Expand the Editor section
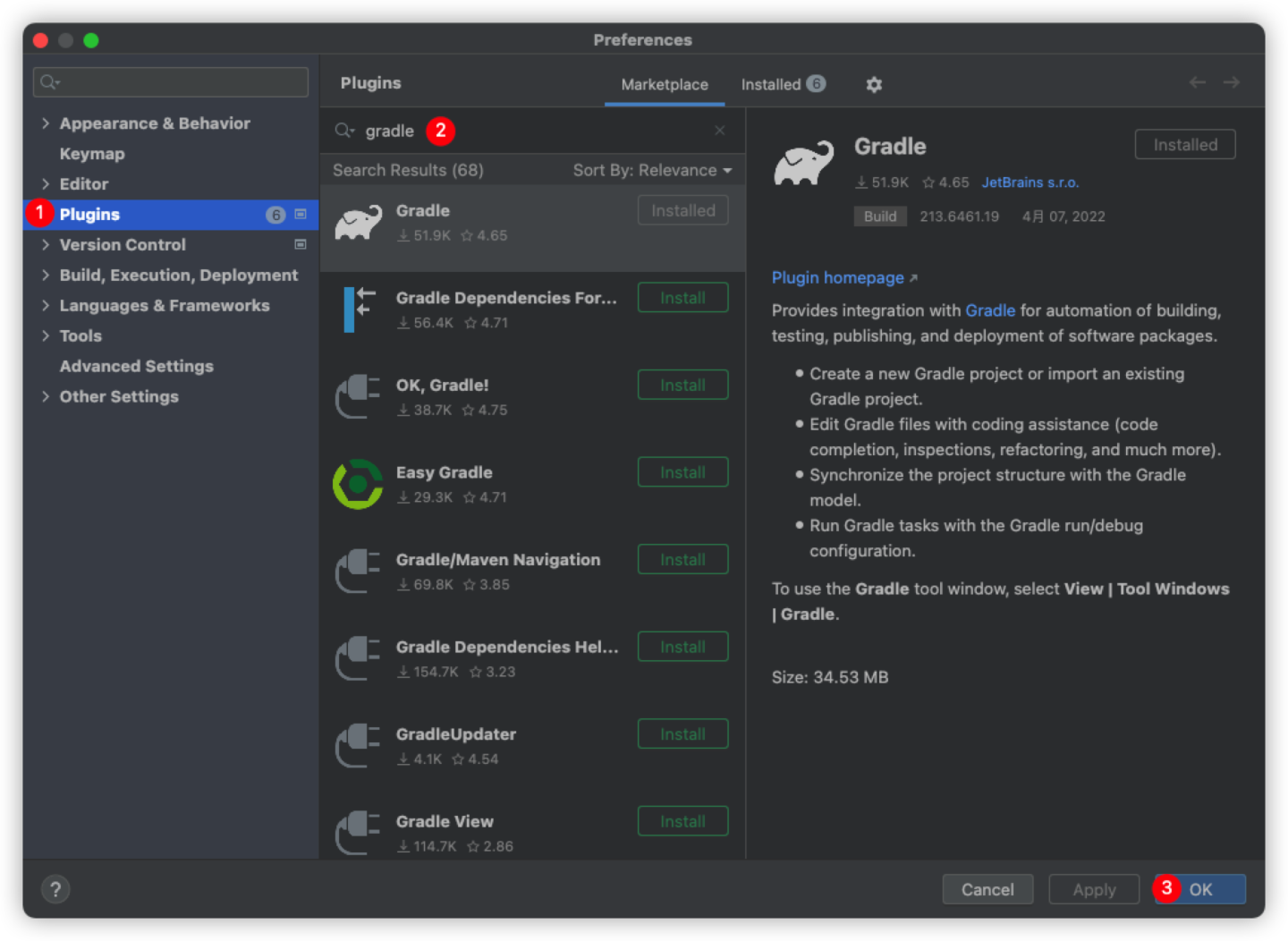The width and height of the screenshot is (1288, 941). click(45, 184)
